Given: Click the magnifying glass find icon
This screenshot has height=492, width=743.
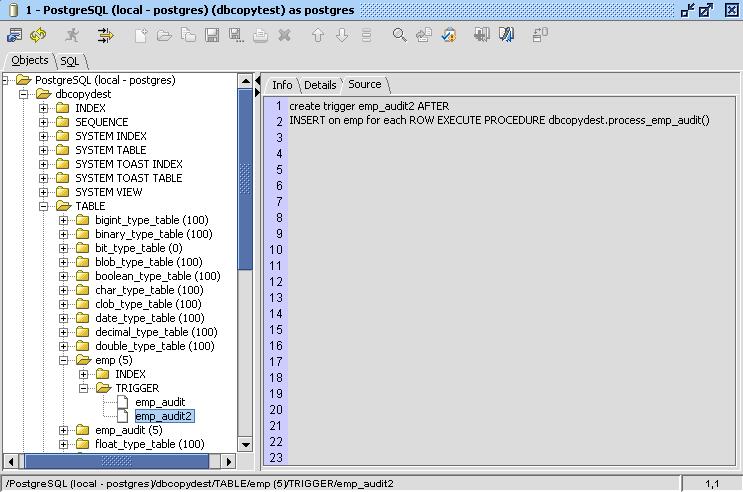Looking at the screenshot, I should pos(399,35).
